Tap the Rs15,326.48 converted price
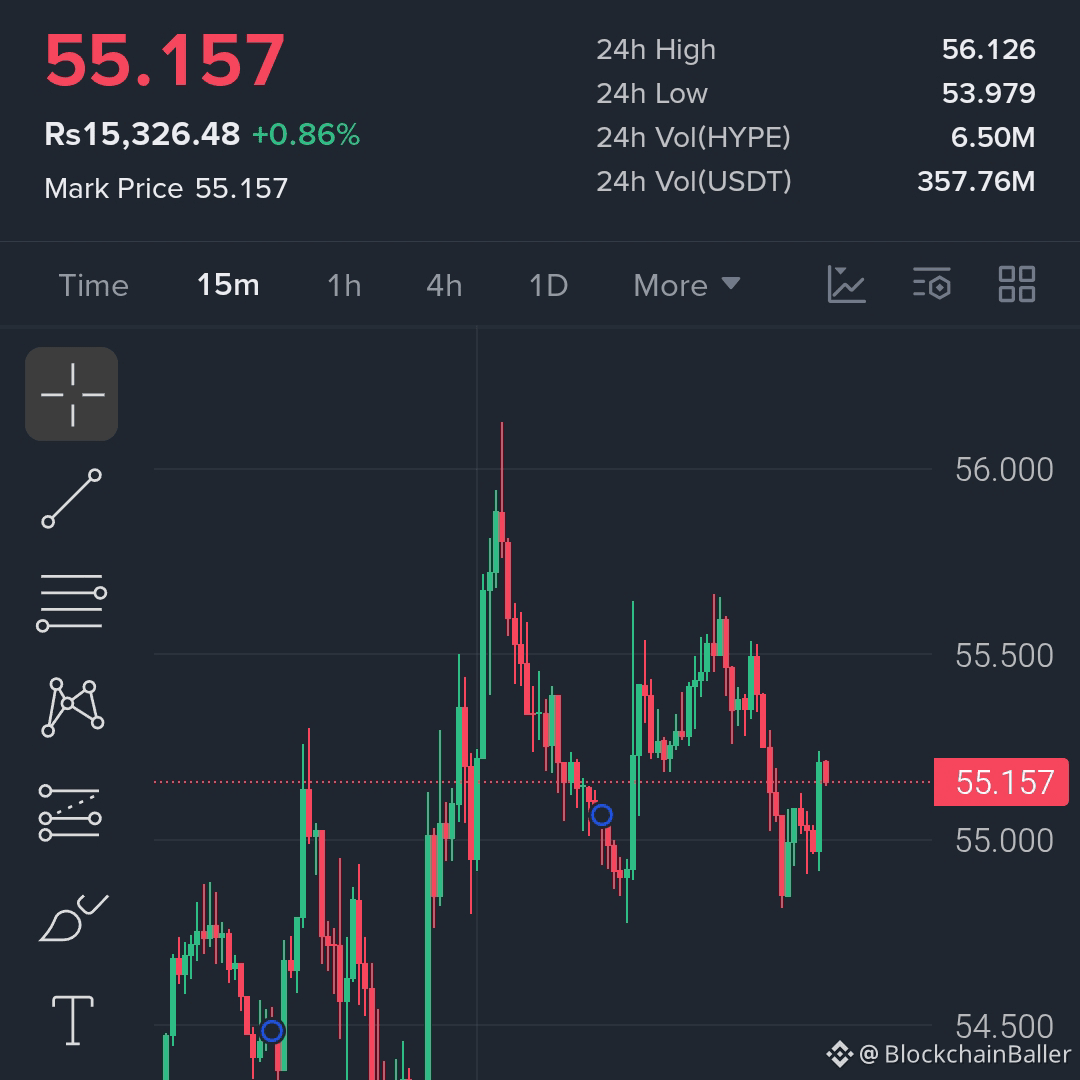Screen dimensions: 1080x1080 click(x=142, y=134)
